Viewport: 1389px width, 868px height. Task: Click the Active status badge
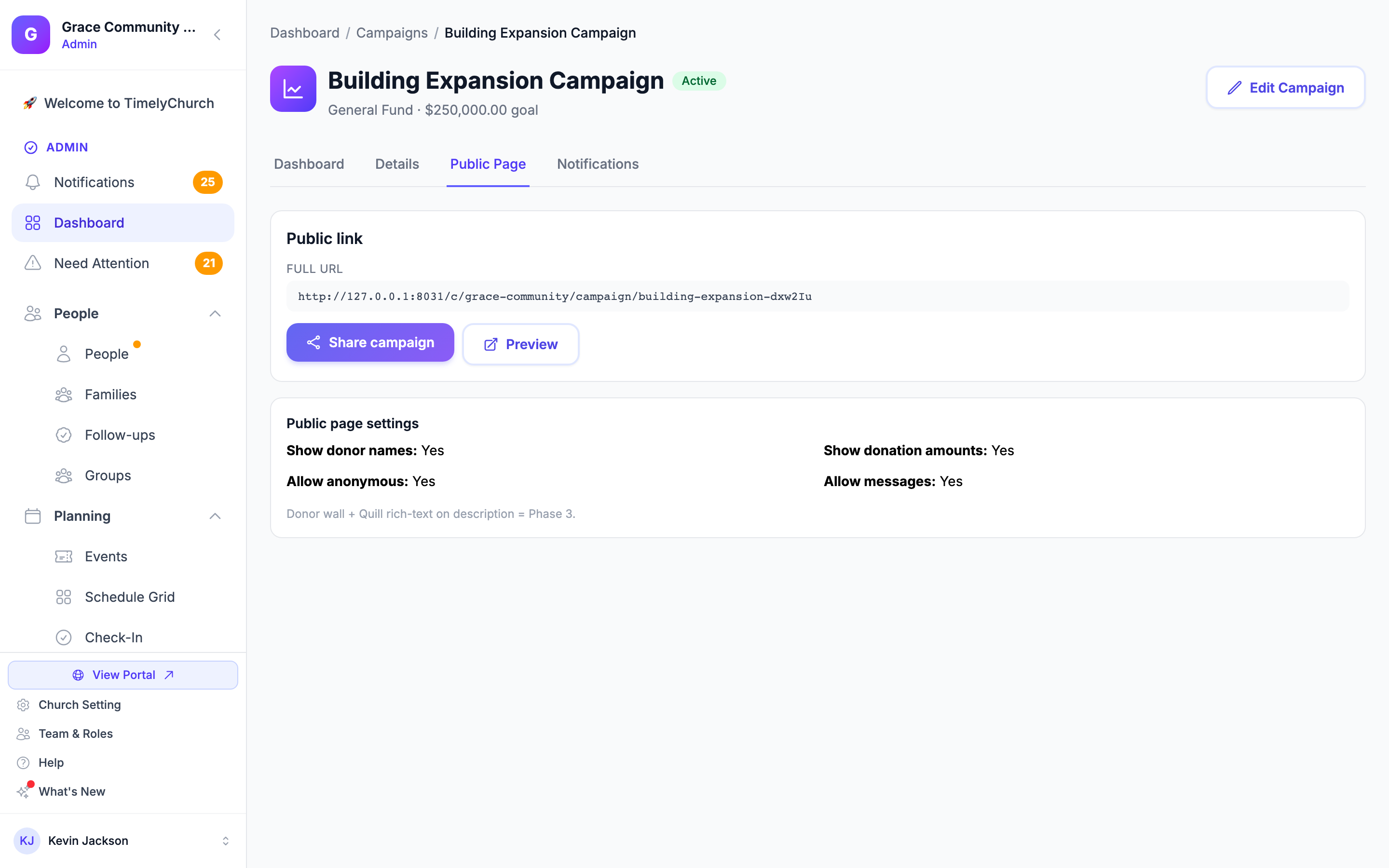click(x=698, y=81)
